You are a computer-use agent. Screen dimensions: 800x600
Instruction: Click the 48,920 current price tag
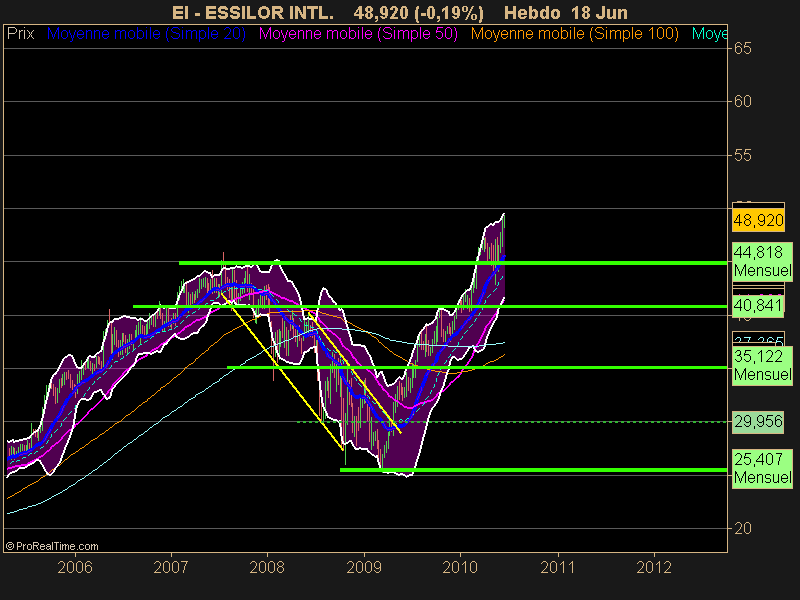coord(758,220)
